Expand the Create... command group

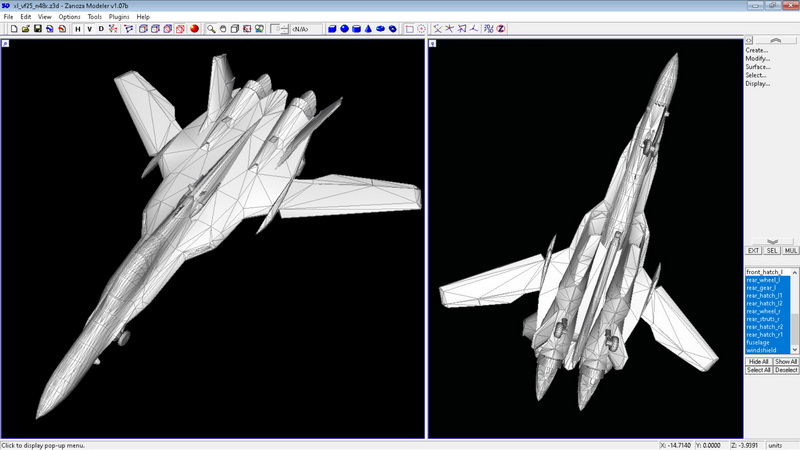click(757, 50)
